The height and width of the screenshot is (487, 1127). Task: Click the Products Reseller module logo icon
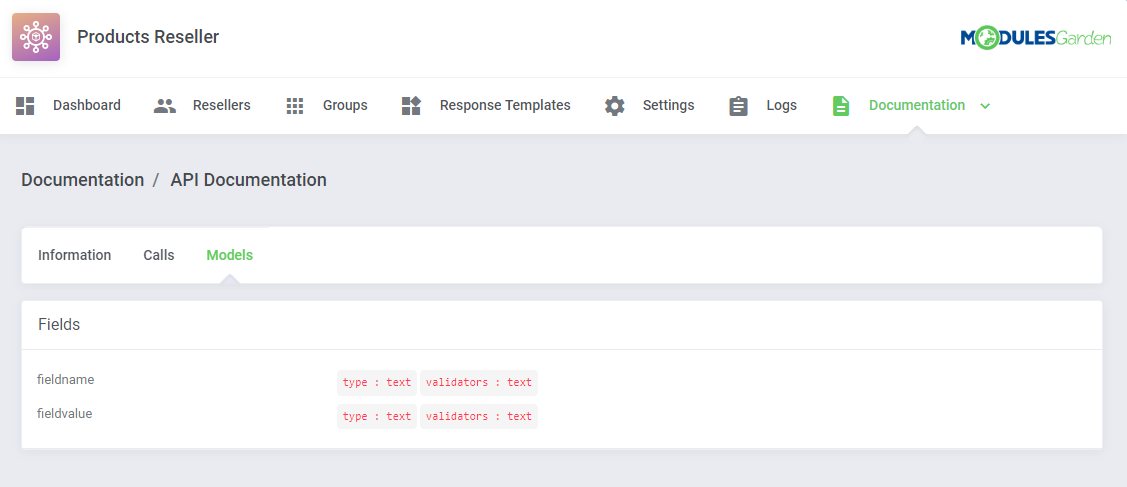click(x=36, y=37)
